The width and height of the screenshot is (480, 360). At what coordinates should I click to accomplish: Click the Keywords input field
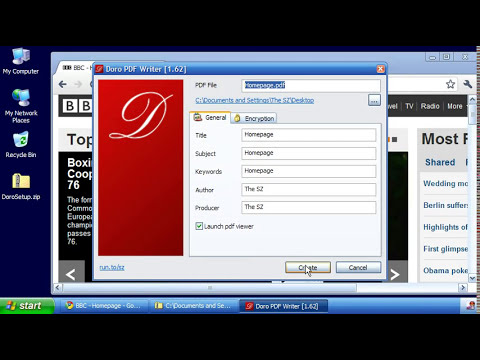pyautogui.click(x=309, y=171)
